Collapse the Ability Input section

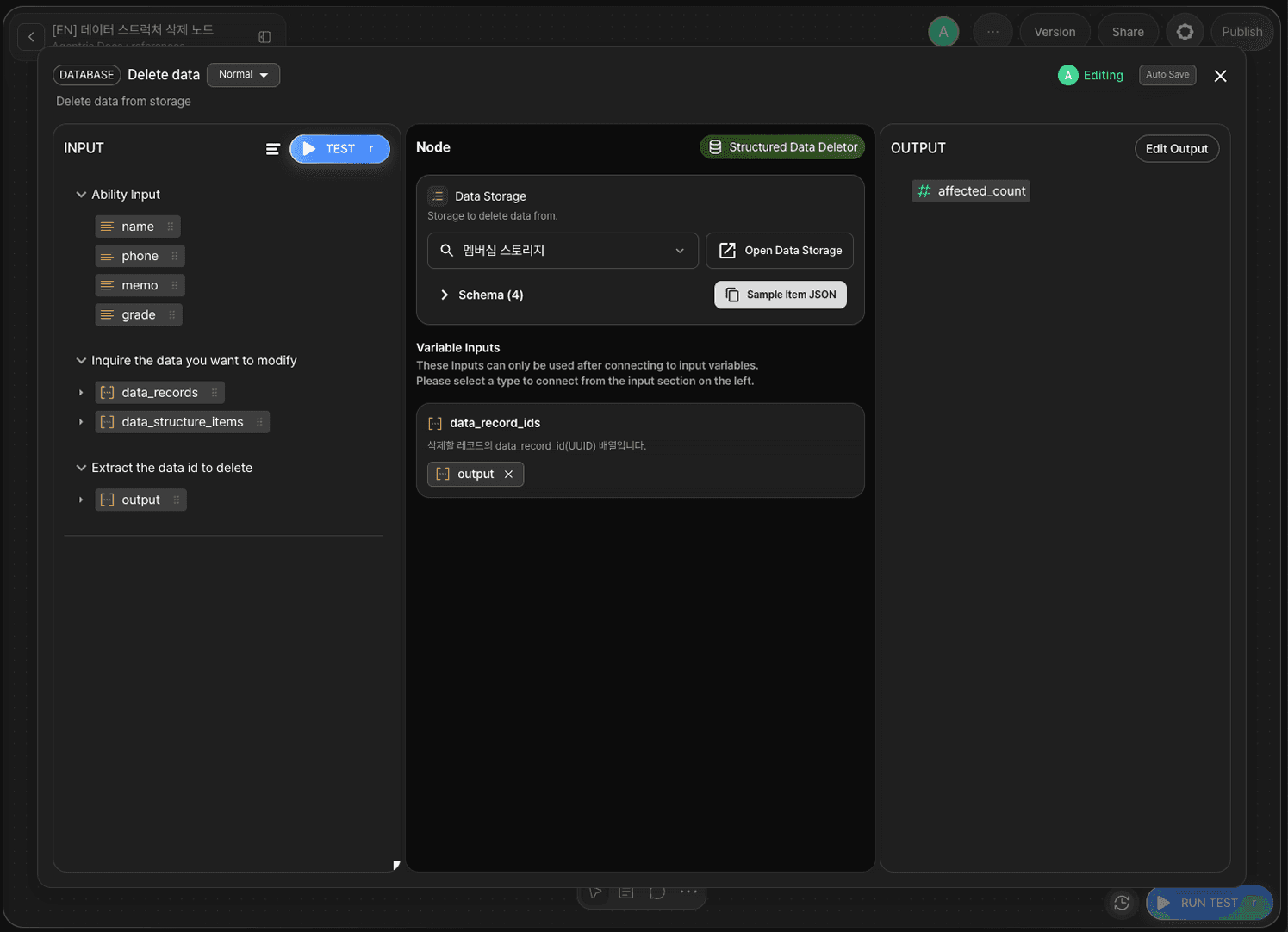pyautogui.click(x=81, y=195)
